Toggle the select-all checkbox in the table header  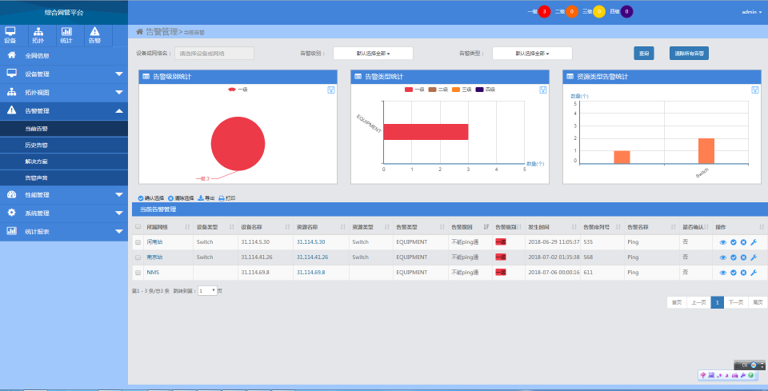pos(138,227)
